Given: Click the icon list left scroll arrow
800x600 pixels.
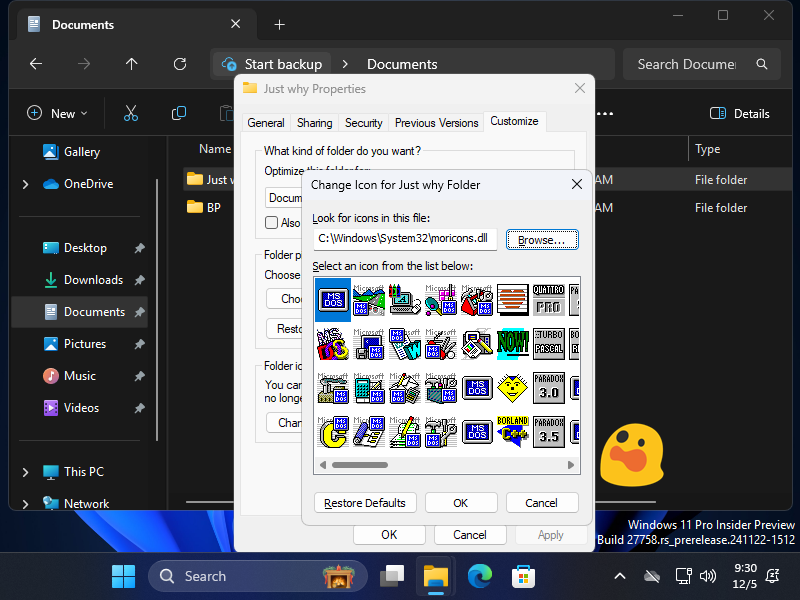Looking at the screenshot, I should [322, 465].
